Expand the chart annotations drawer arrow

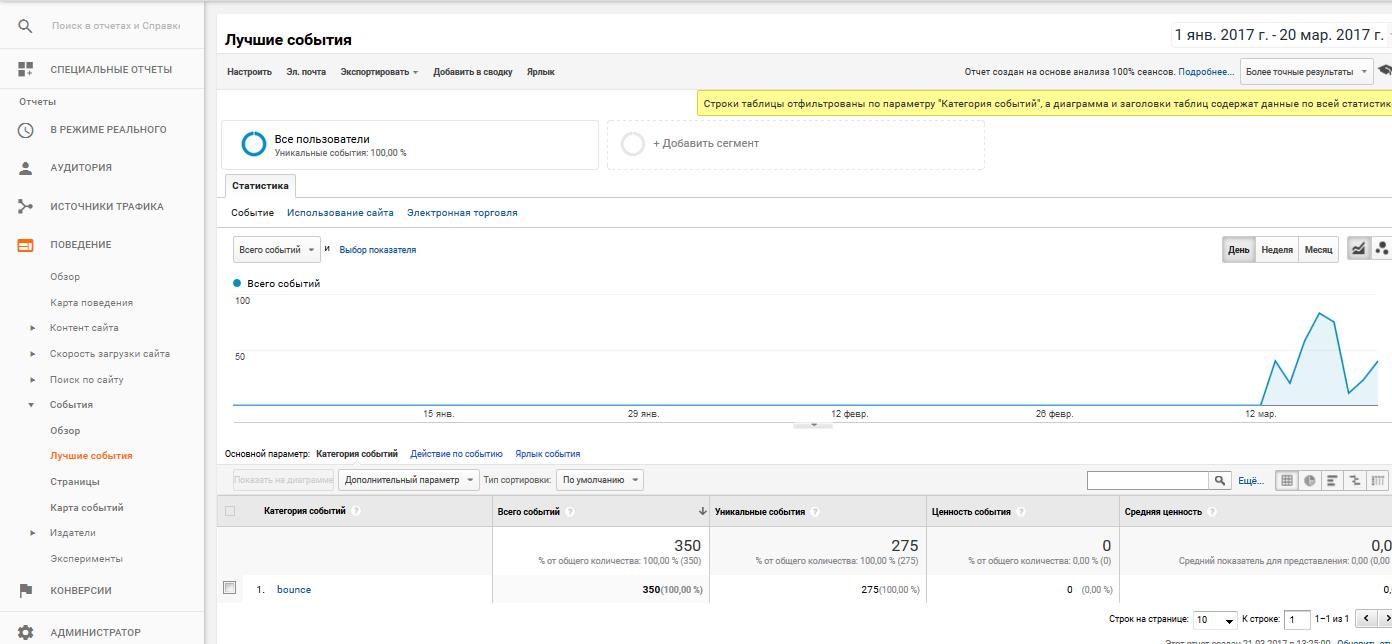pos(813,425)
